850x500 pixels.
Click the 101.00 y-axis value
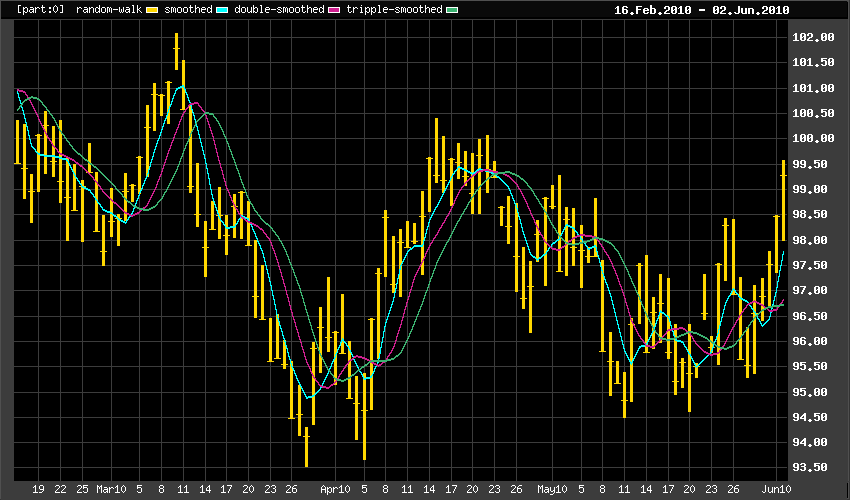pos(813,88)
